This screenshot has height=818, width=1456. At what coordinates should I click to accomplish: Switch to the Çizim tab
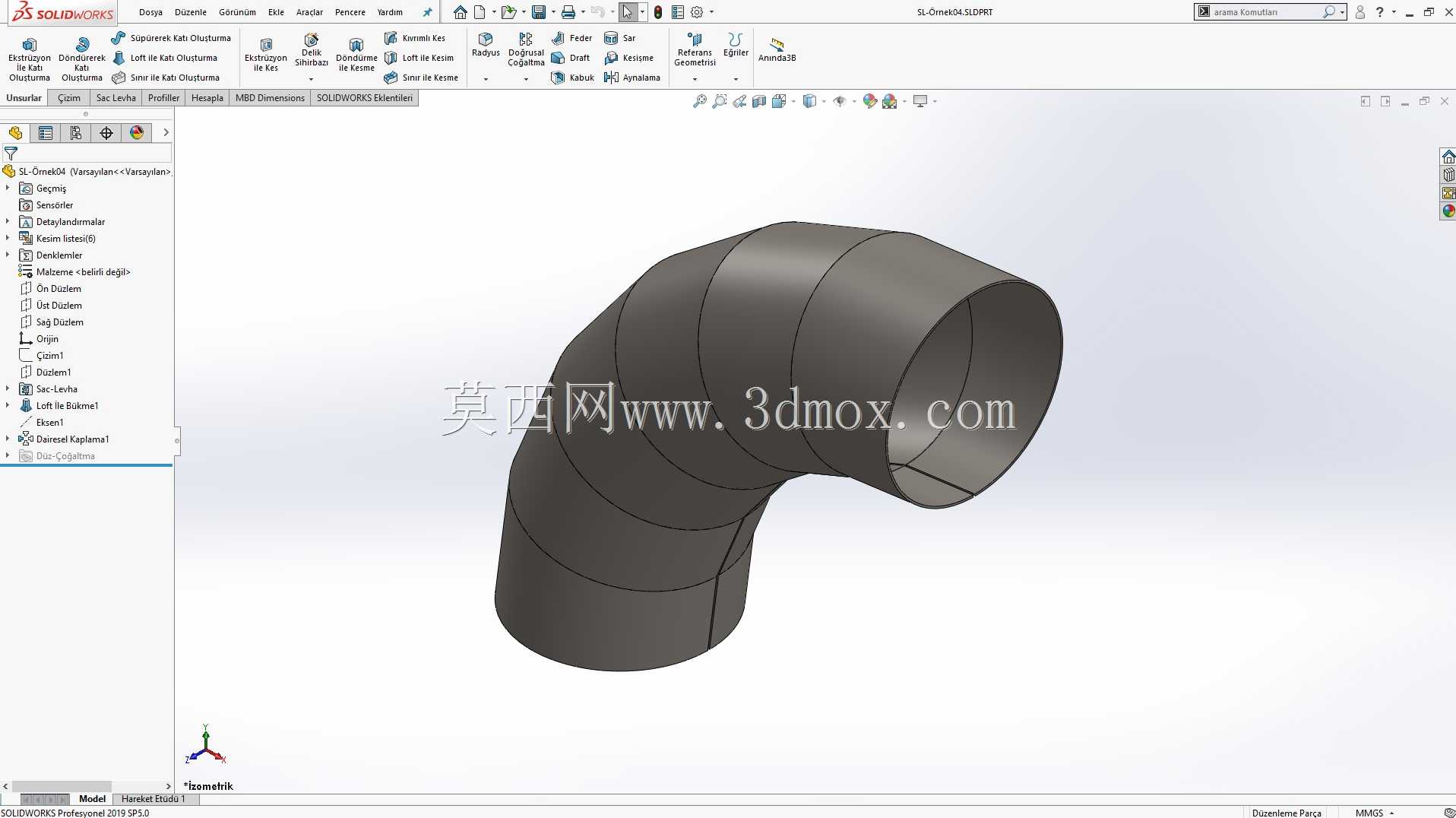[x=69, y=98]
